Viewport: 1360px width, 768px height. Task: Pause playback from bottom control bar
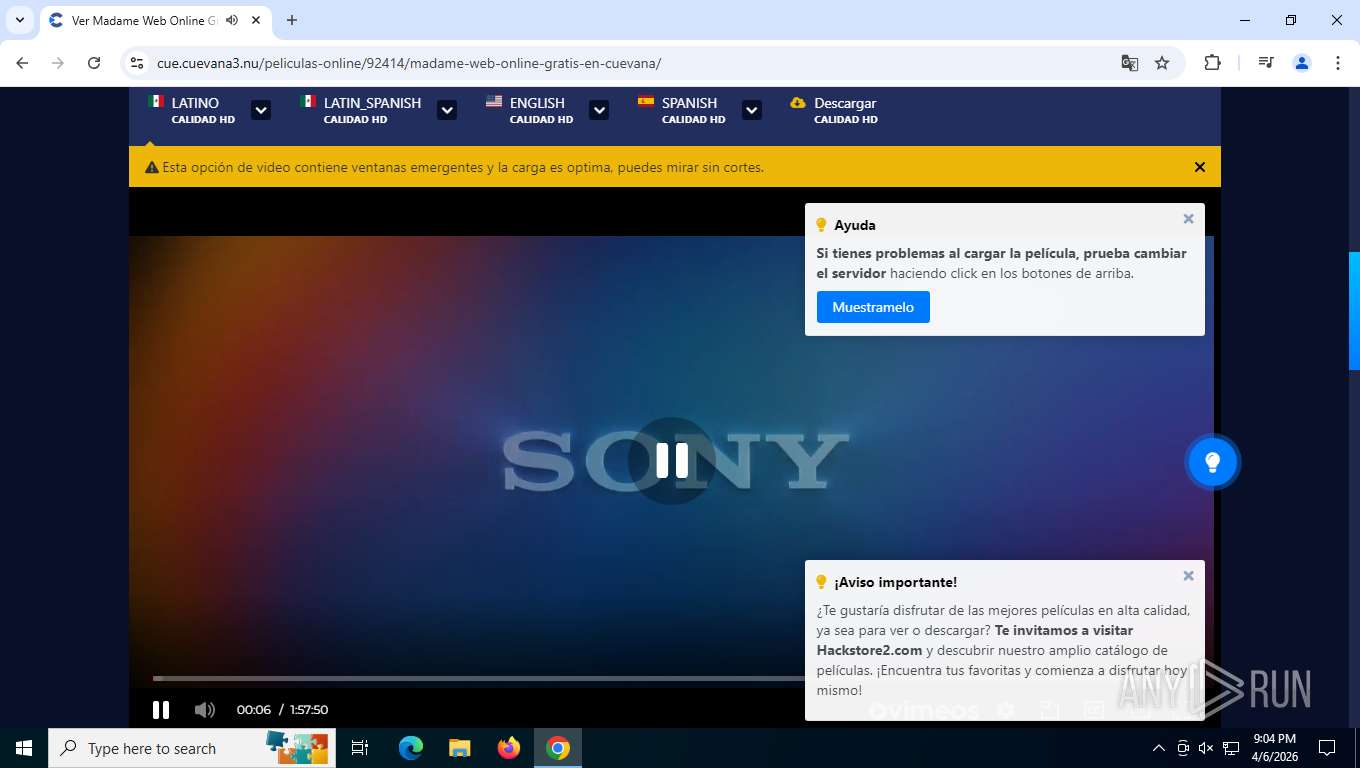pos(160,710)
